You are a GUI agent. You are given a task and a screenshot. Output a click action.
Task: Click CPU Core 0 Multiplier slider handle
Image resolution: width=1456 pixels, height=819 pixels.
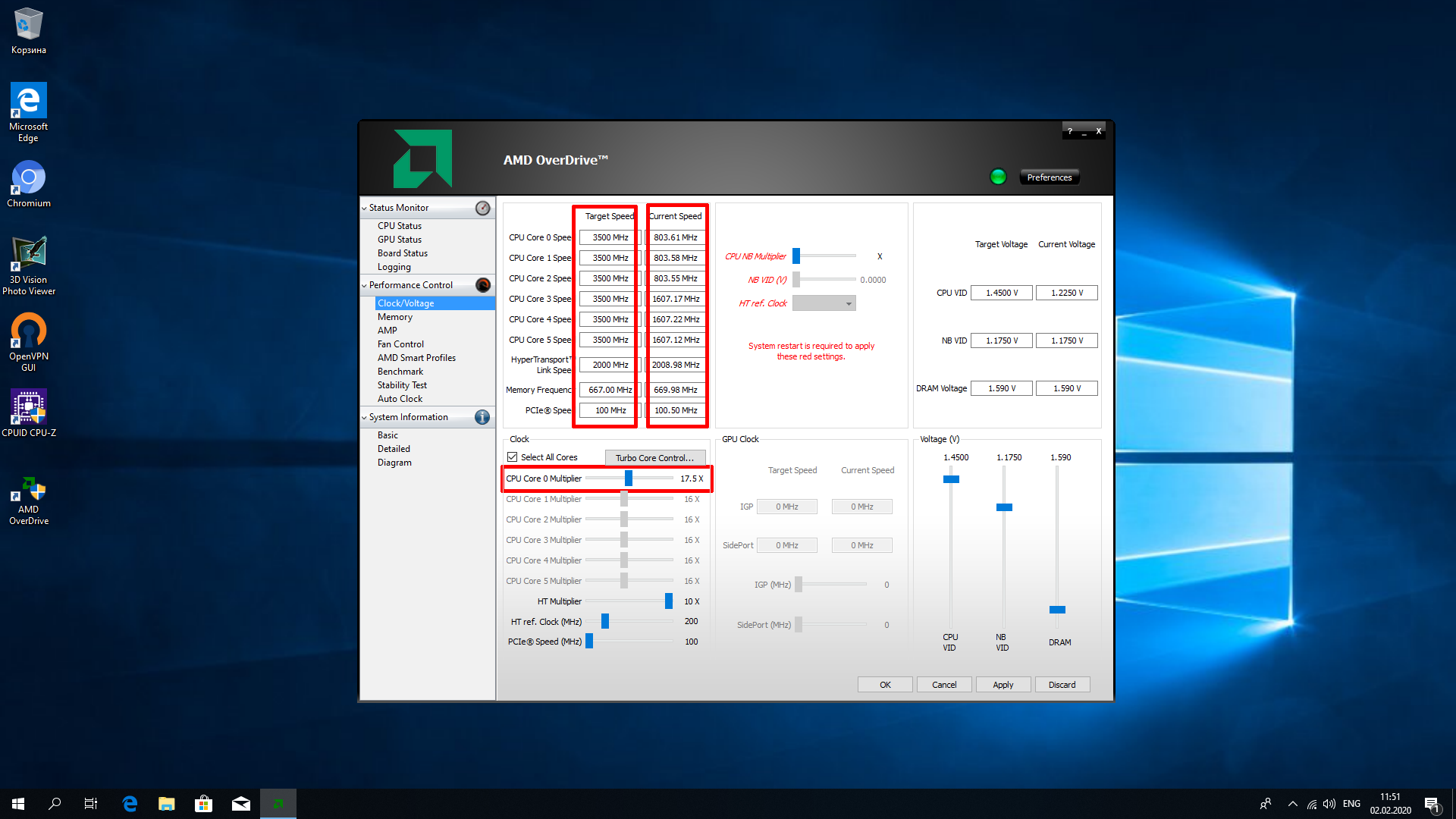tap(629, 479)
